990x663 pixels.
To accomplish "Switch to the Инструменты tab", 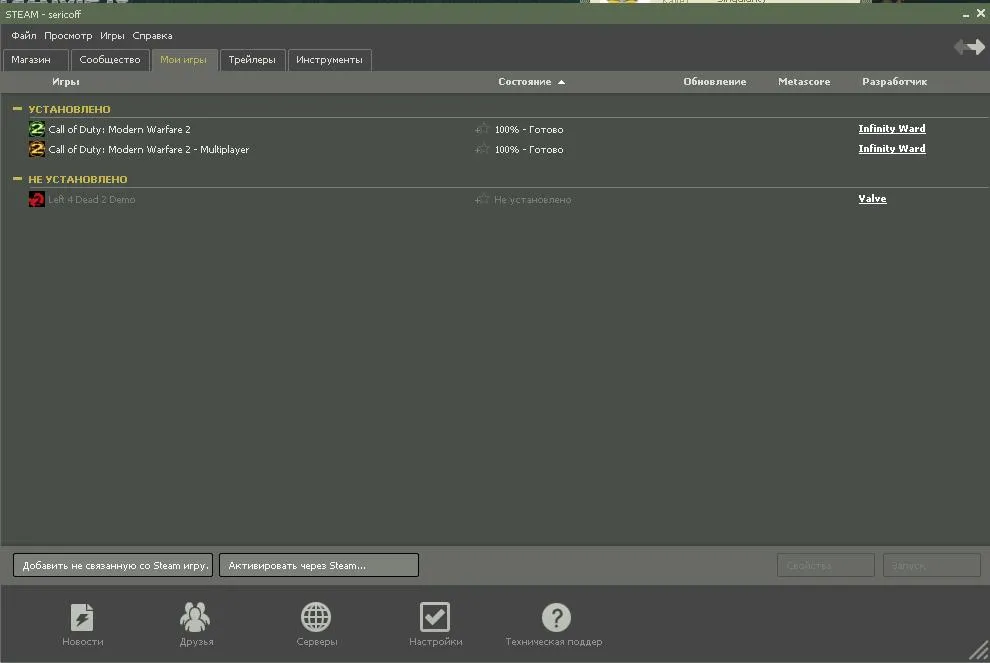I will (330, 60).
